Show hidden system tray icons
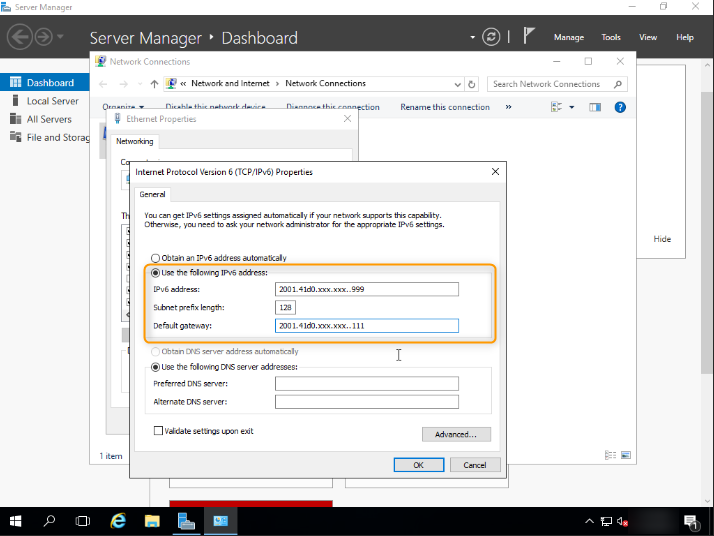The width and height of the screenshot is (714, 536). (589, 521)
